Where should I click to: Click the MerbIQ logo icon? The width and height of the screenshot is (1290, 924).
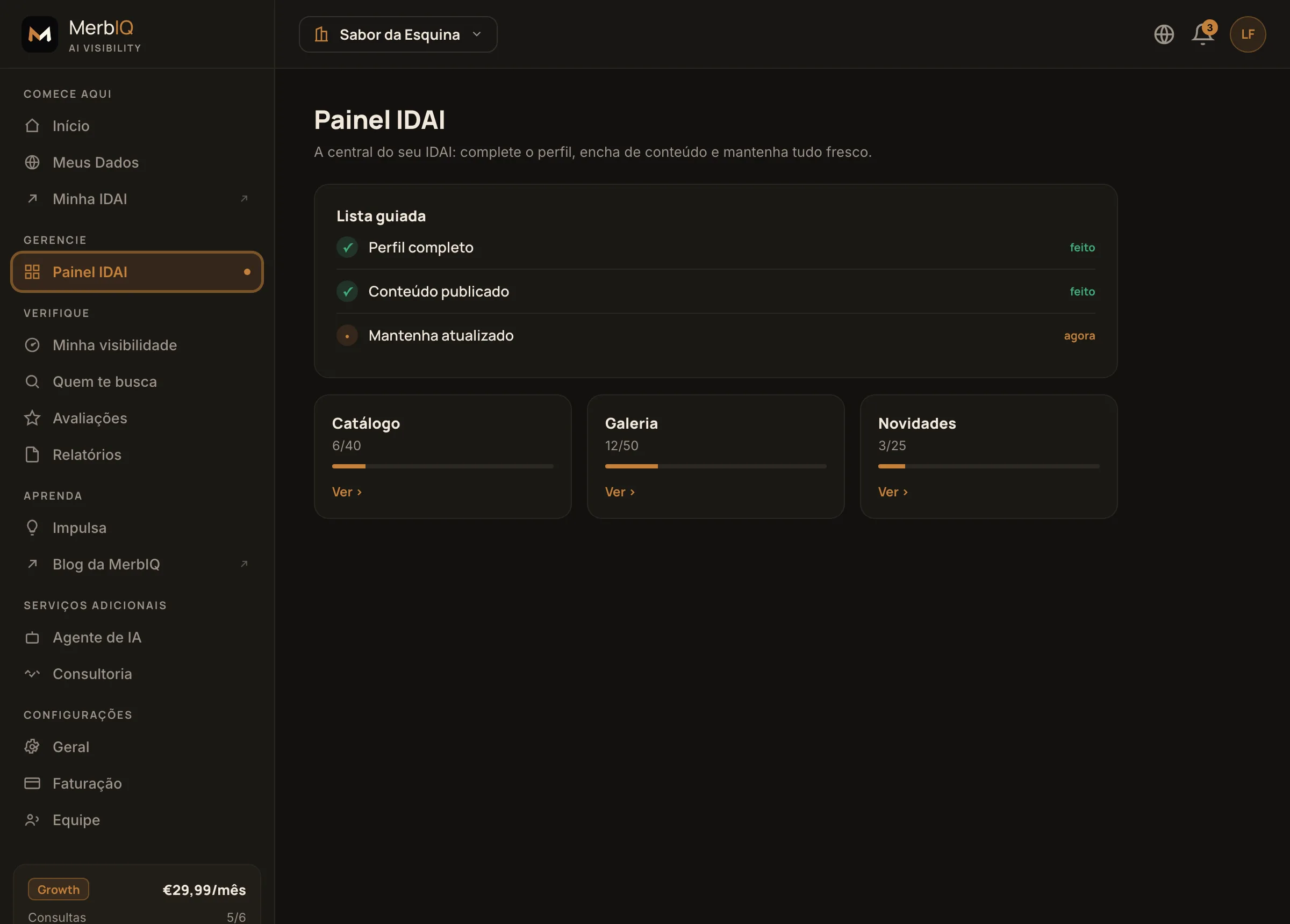coord(40,34)
